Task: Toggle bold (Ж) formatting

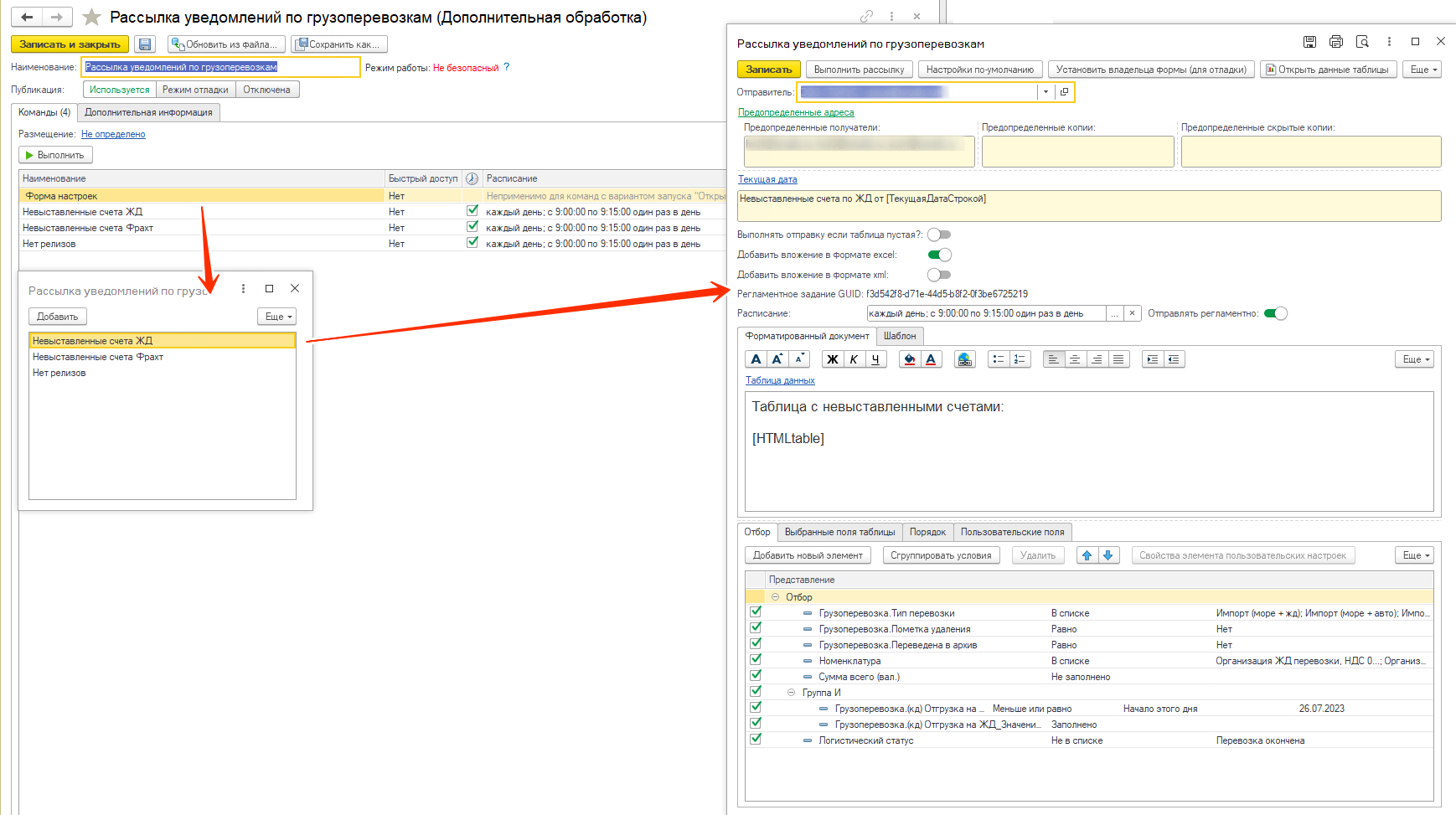Action: click(x=832, y=359)
